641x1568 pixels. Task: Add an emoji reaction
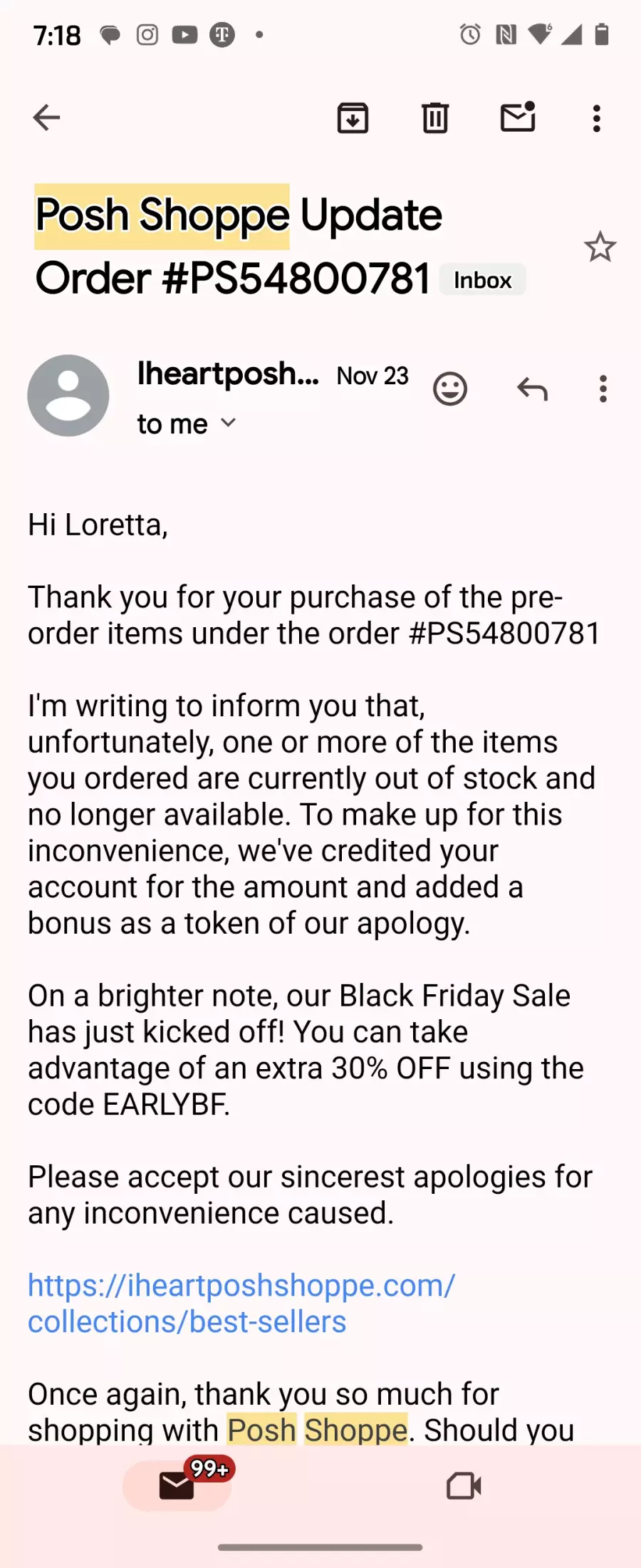(450, 389)
